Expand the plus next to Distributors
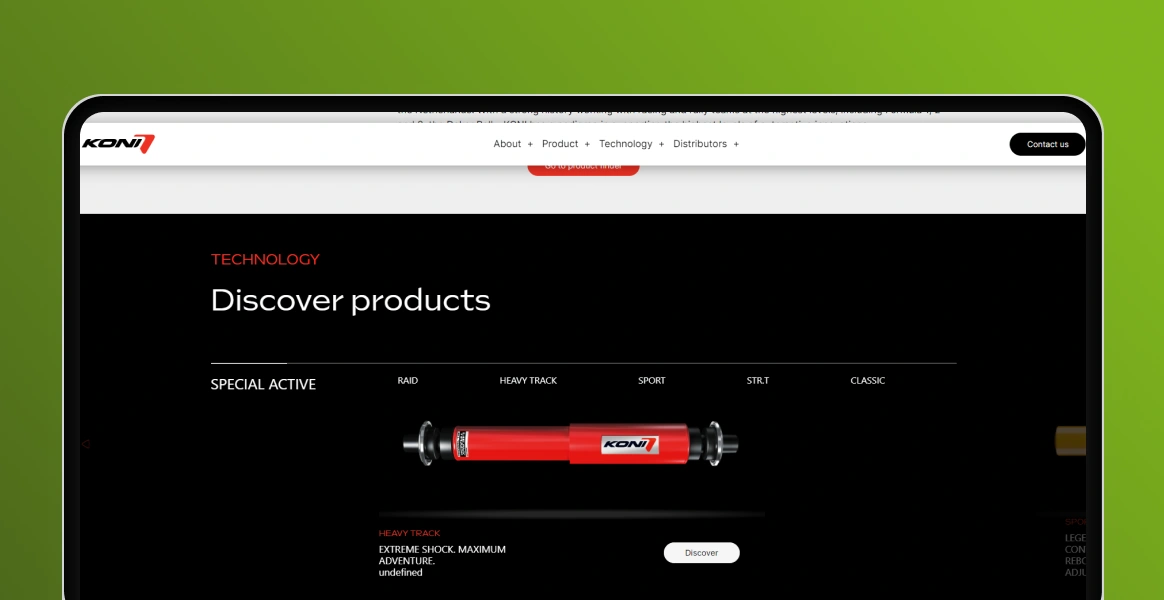 tap(736, 144)
